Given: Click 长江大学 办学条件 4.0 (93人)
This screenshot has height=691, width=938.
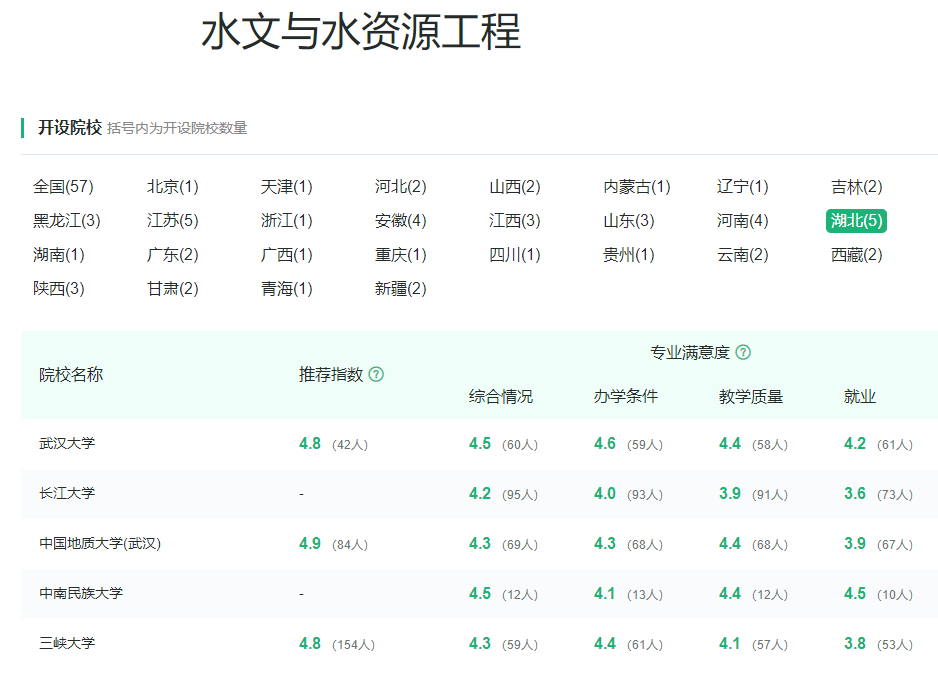Looking at the screenshot, I should 628,494.
